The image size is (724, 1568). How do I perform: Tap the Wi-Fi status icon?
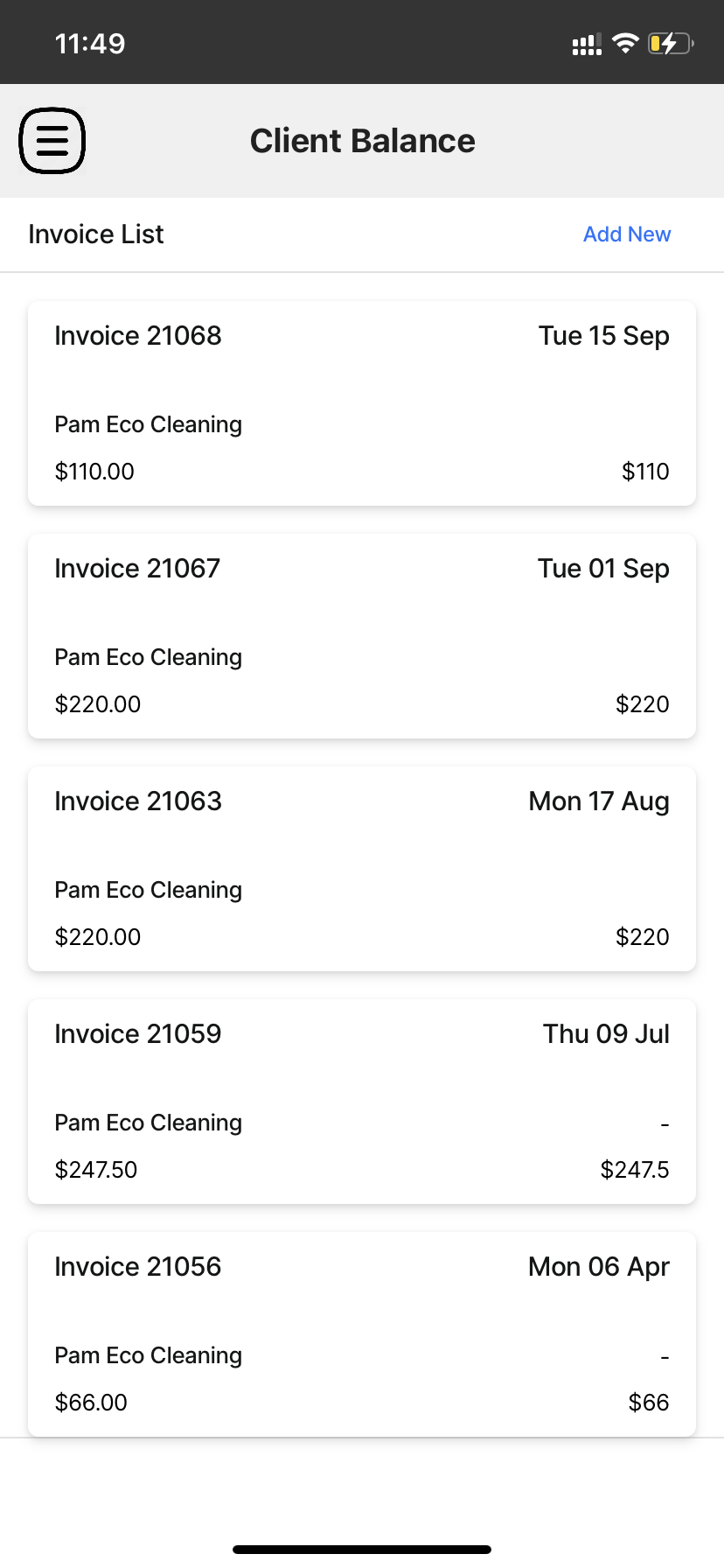coord(625,43)
